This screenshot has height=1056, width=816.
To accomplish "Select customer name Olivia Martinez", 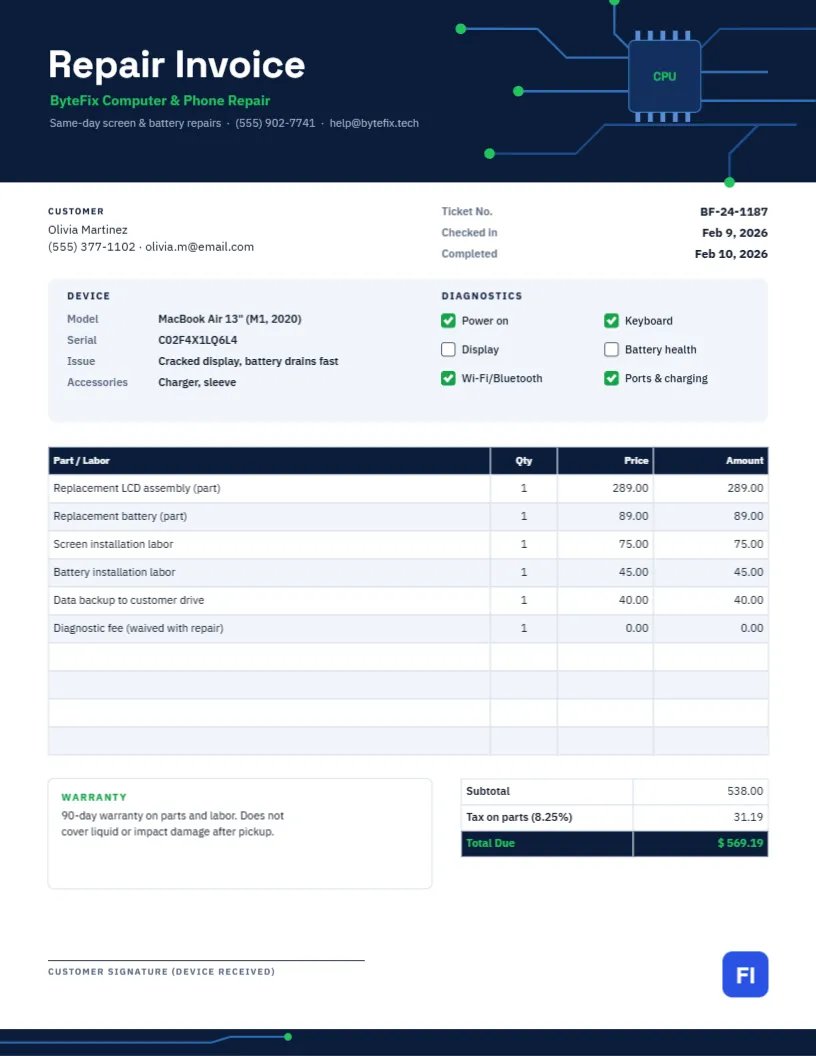I will click(88, 230).
